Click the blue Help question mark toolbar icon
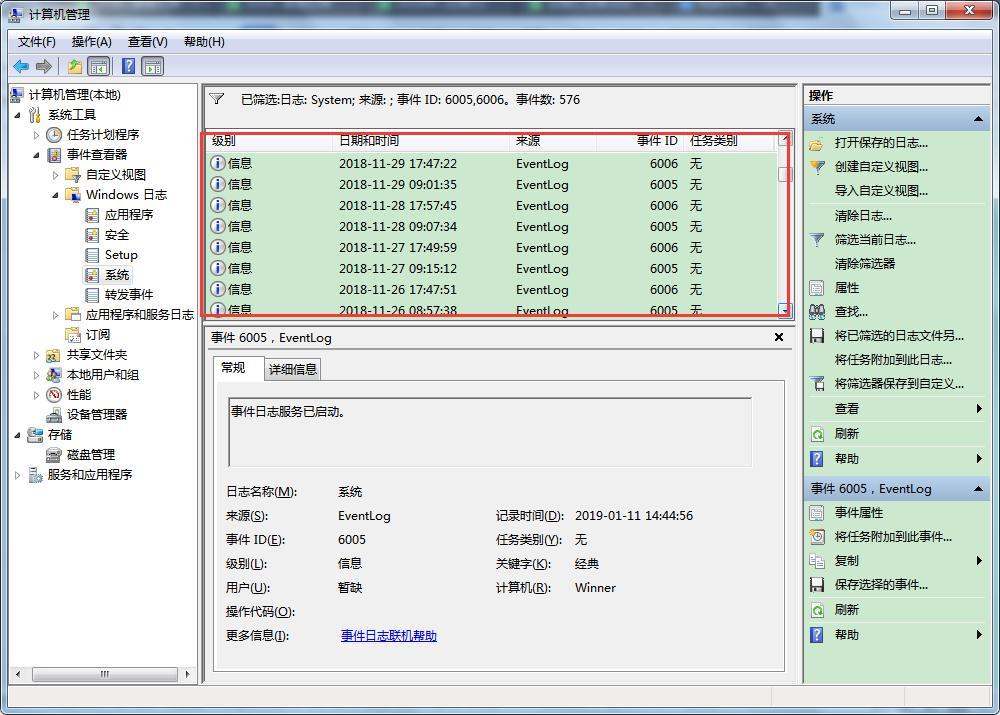1000x715 pixels. click(x=128, y=67)
